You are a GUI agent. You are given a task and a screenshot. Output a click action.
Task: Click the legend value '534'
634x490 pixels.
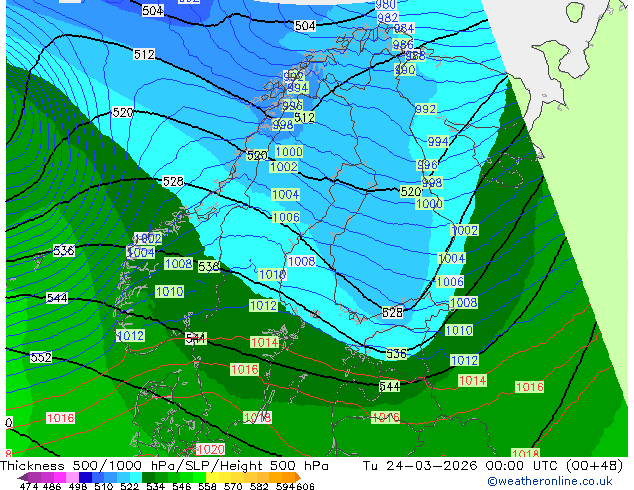pos(155,486)
